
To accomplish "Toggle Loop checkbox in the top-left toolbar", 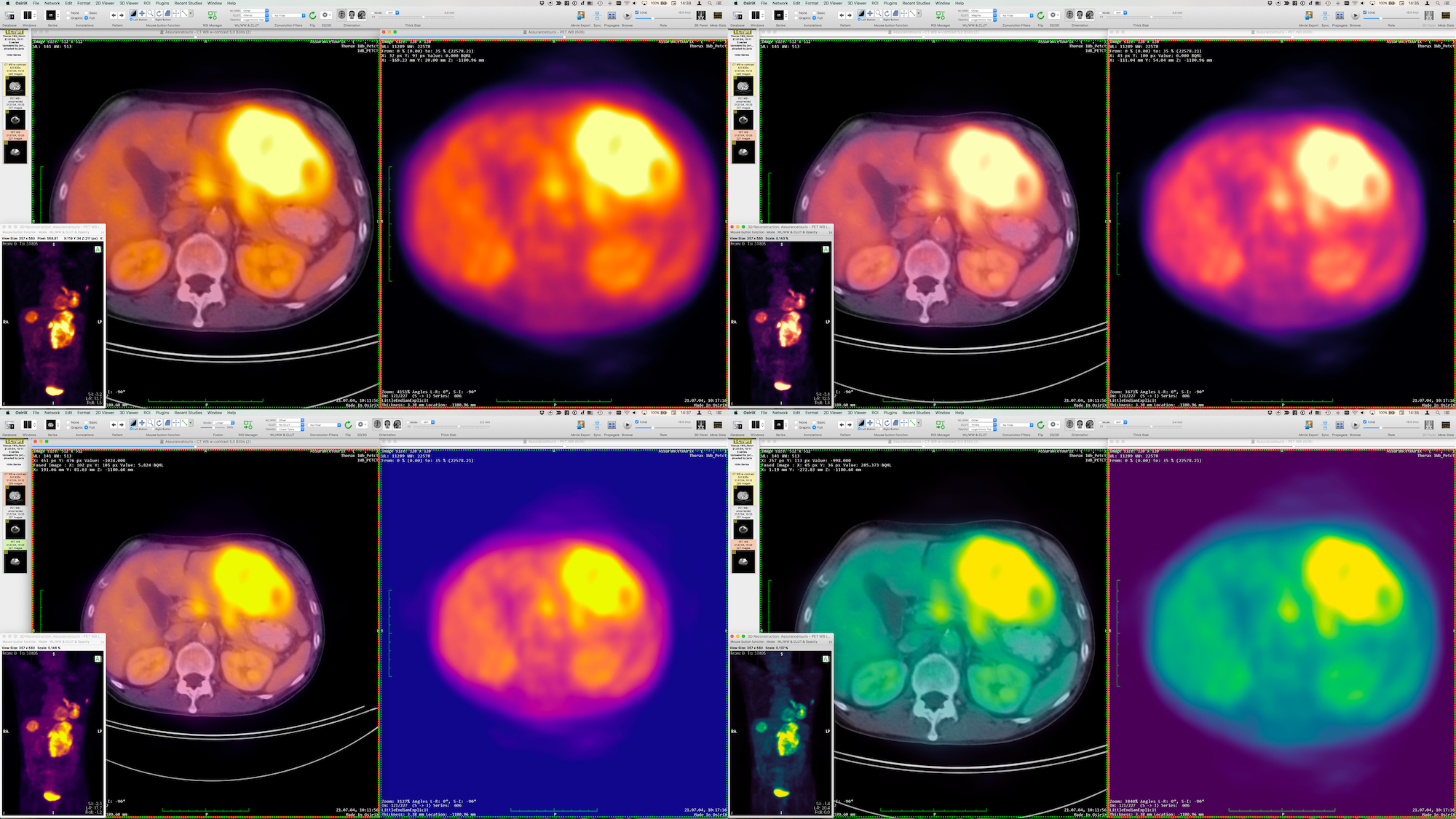I will [x=637, y=12].
